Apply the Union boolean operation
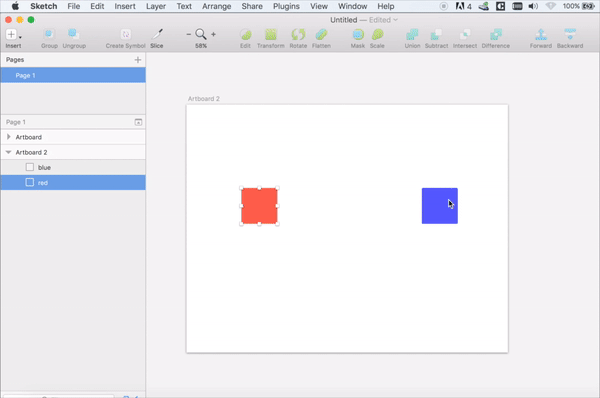This screenshot has height=398, width=600. (x=412, y=34)
